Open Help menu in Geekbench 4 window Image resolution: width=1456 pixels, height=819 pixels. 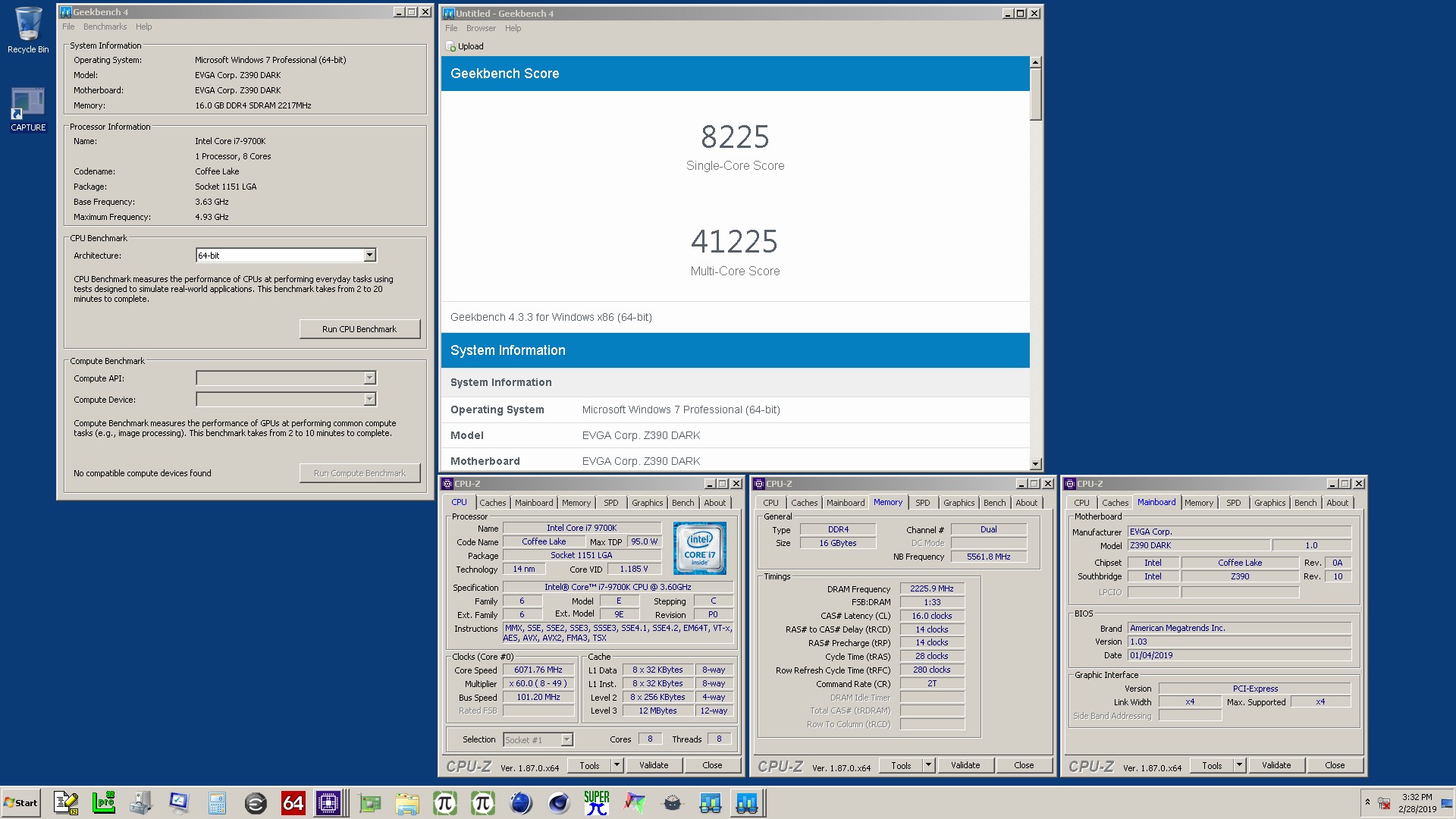(143, 27)
